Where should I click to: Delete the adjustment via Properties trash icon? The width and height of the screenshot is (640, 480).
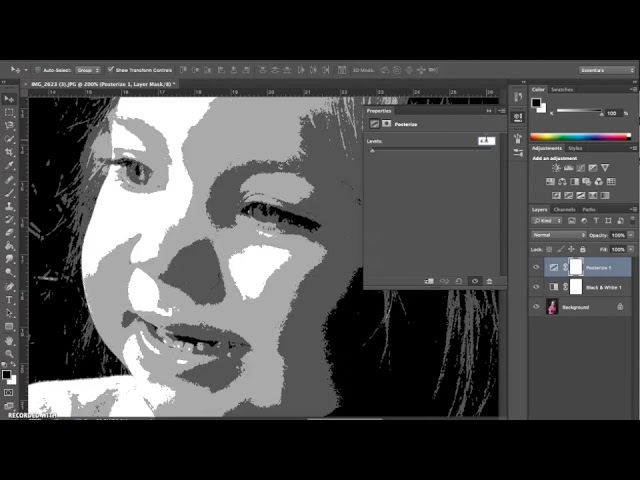click(489, 281)
